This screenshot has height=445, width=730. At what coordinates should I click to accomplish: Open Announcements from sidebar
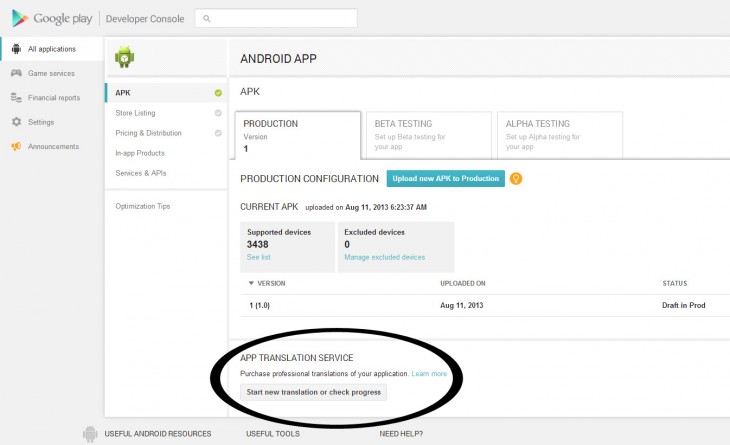coord(53,146)
